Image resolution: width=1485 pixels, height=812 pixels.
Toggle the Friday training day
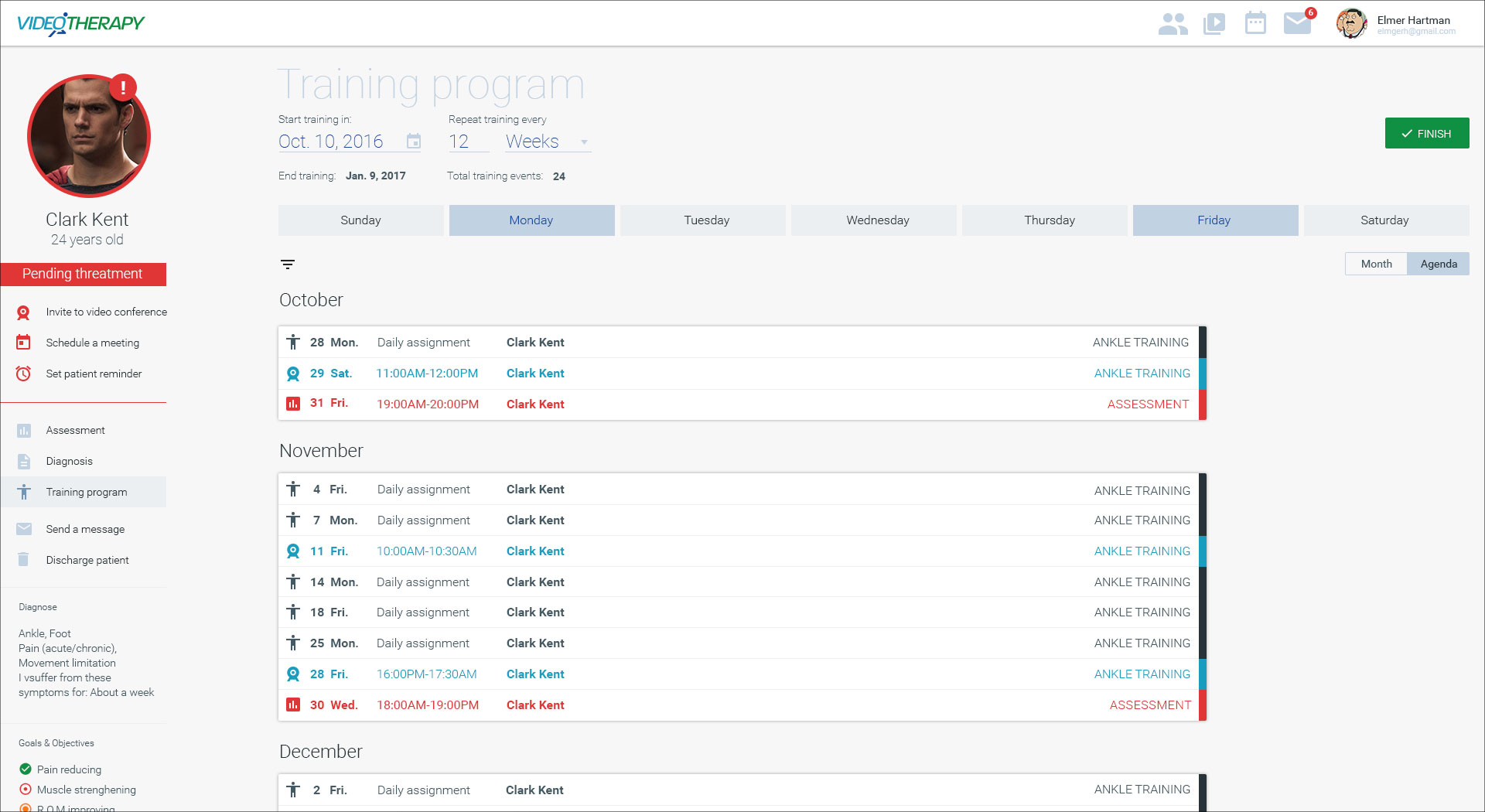pos(1214,220)
